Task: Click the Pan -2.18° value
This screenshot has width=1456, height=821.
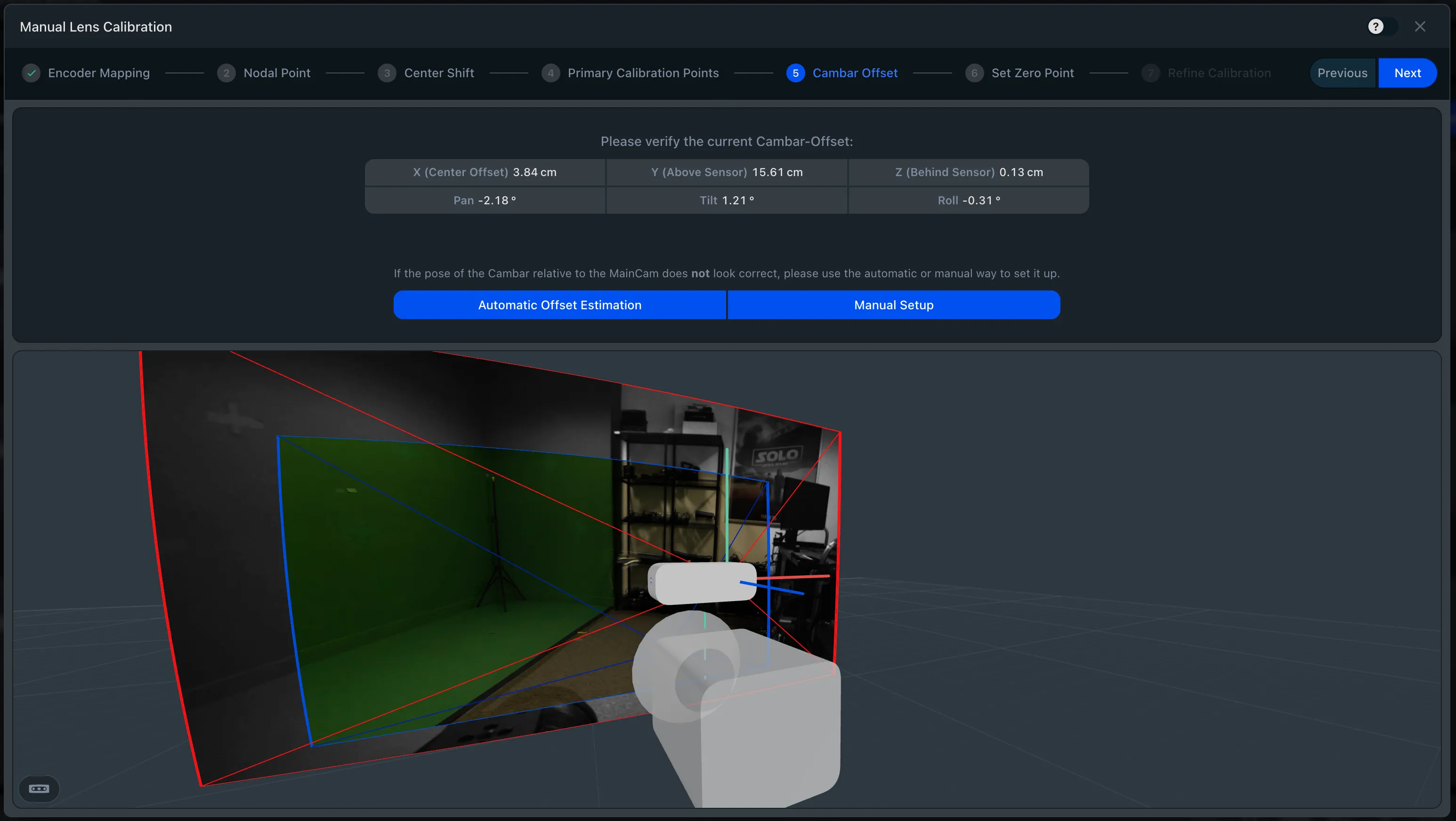Action: (485, 201)
